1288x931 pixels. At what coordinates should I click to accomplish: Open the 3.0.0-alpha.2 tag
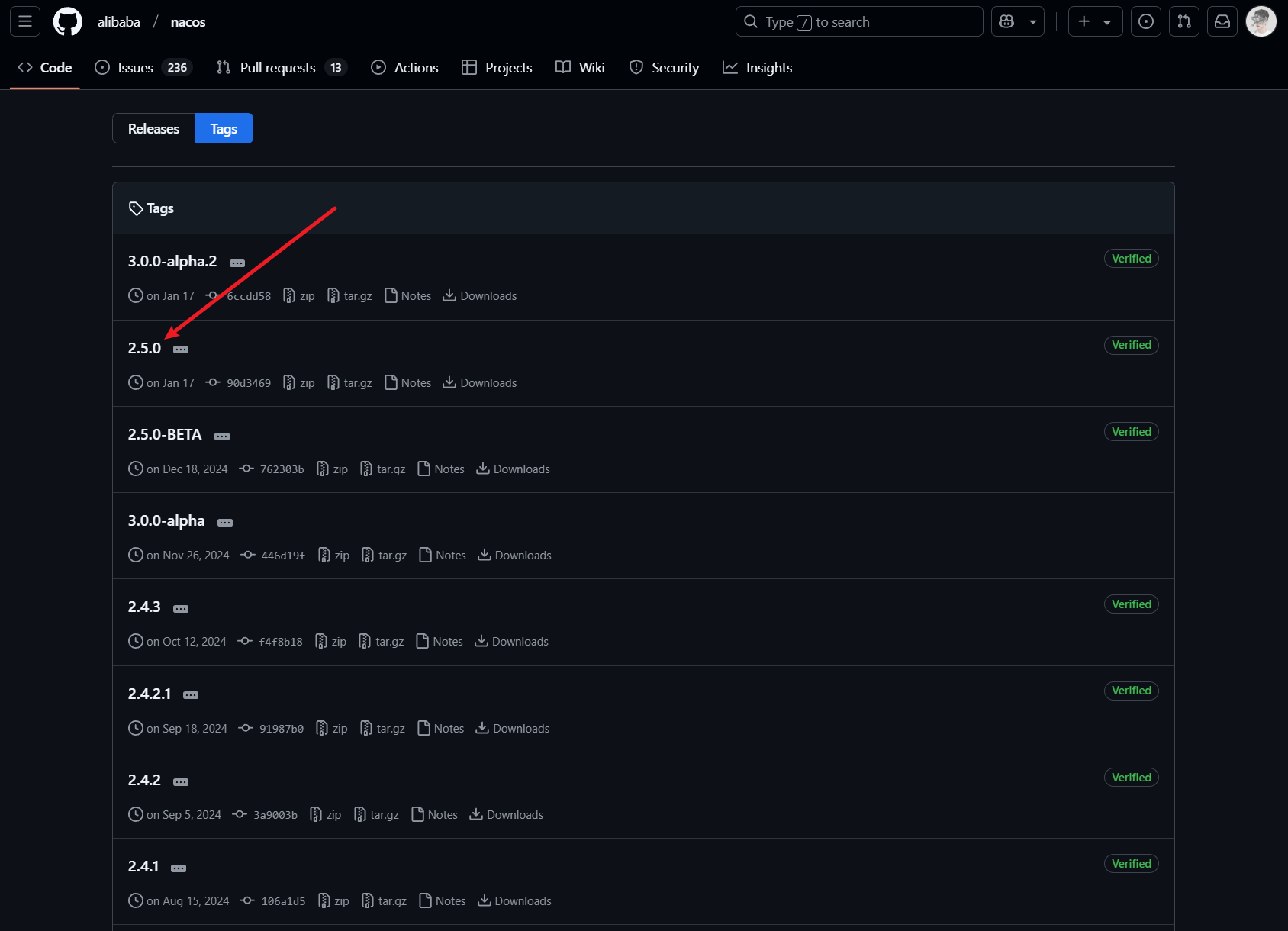click(x=172, y=261)
